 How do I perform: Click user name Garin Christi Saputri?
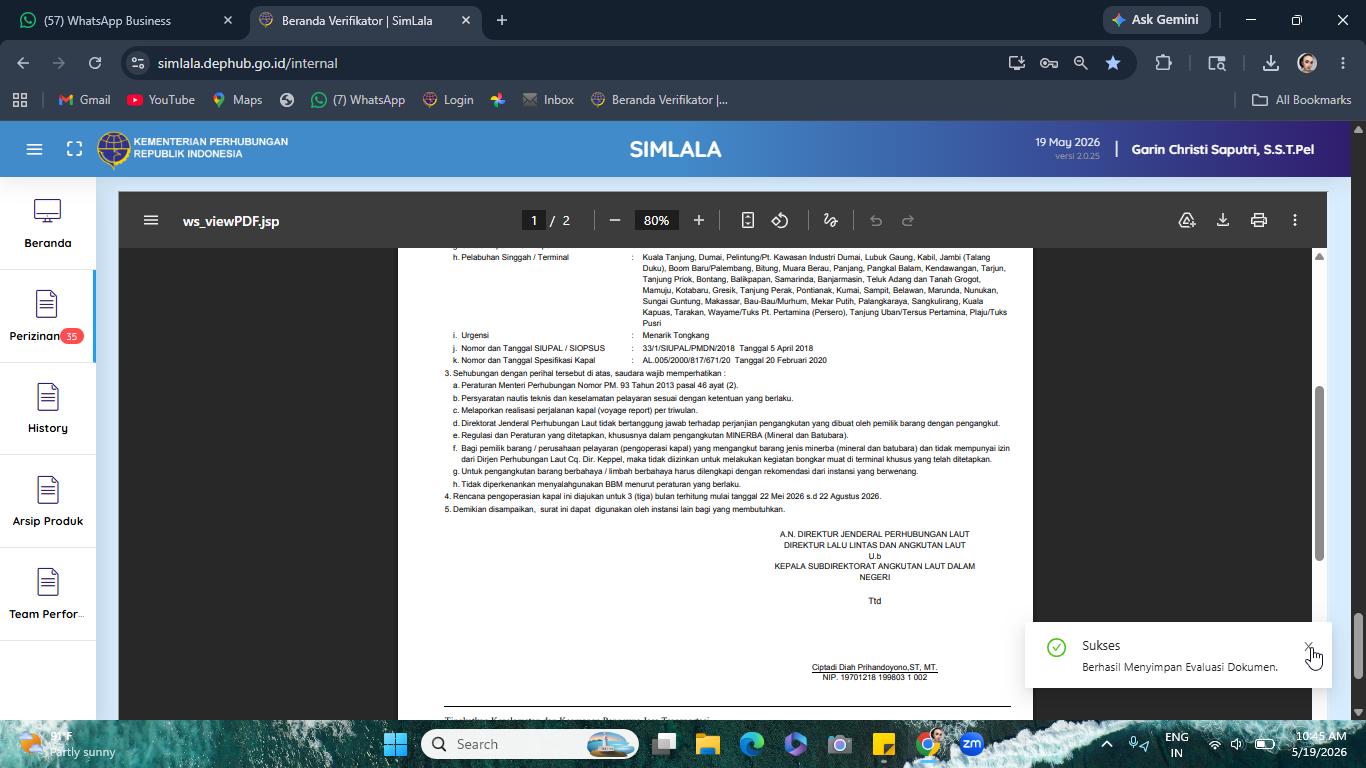point(1222,149)
